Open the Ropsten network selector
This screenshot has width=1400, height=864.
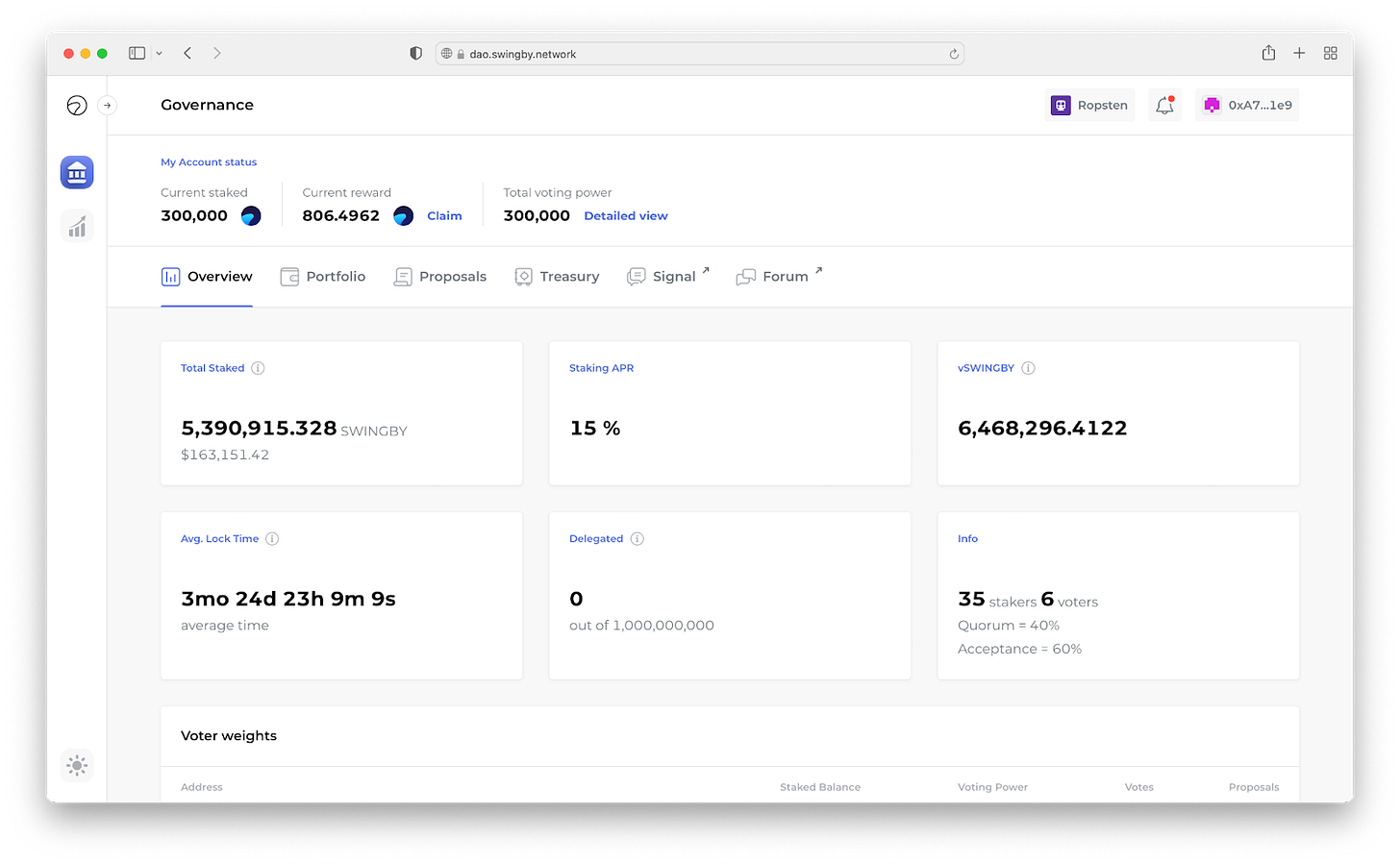pyautogui.click(x=1089, y=105)
